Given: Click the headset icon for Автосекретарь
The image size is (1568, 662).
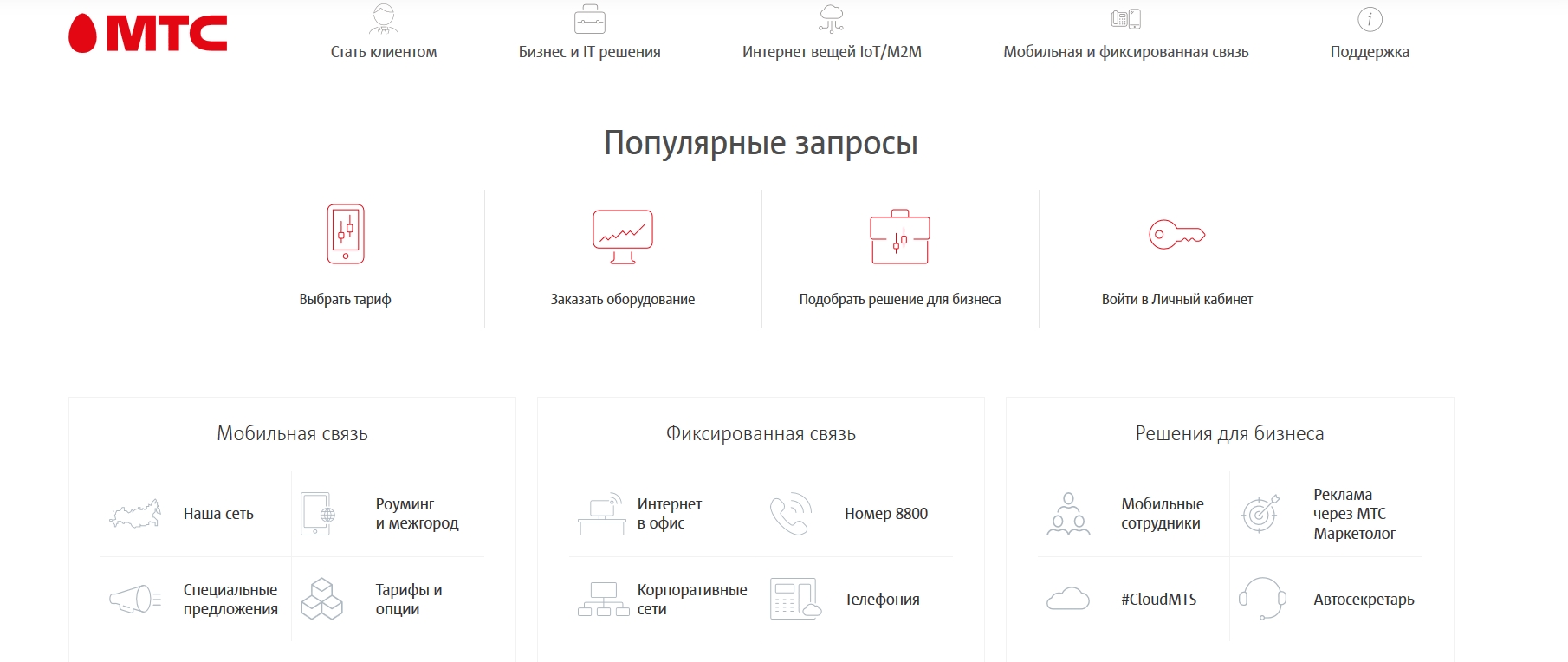Looking at the screenshot, I should point(1261,599).
